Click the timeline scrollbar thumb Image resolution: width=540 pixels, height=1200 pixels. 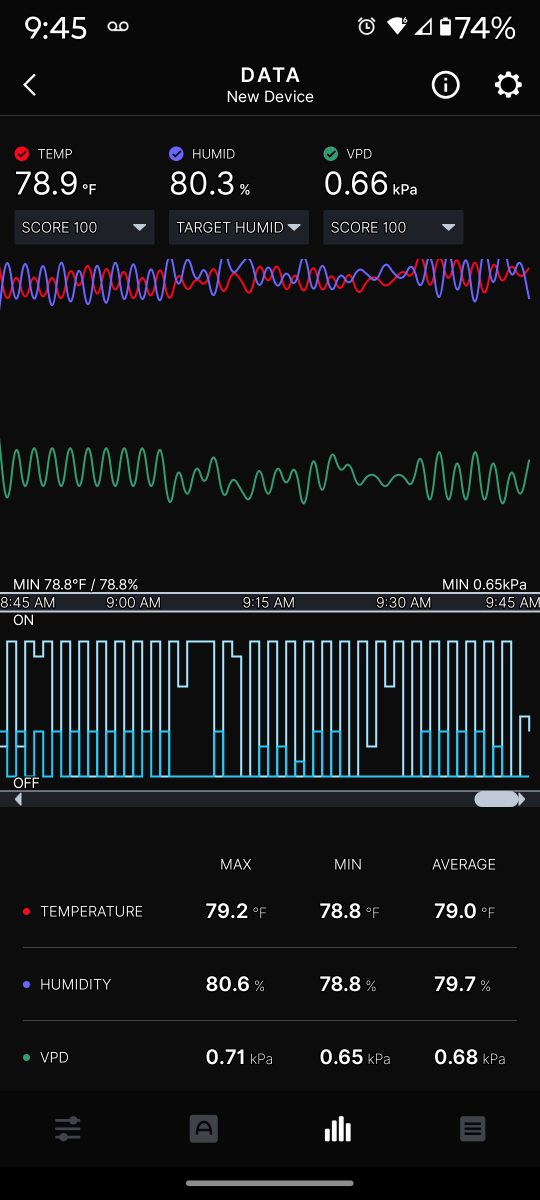click(496, 799)
